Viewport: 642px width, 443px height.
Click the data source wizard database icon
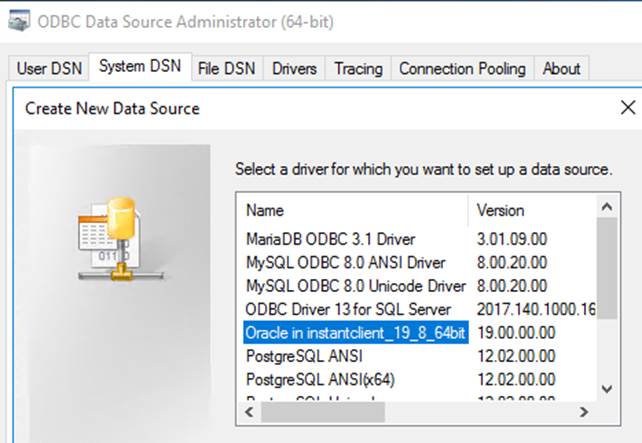[120, 239]
